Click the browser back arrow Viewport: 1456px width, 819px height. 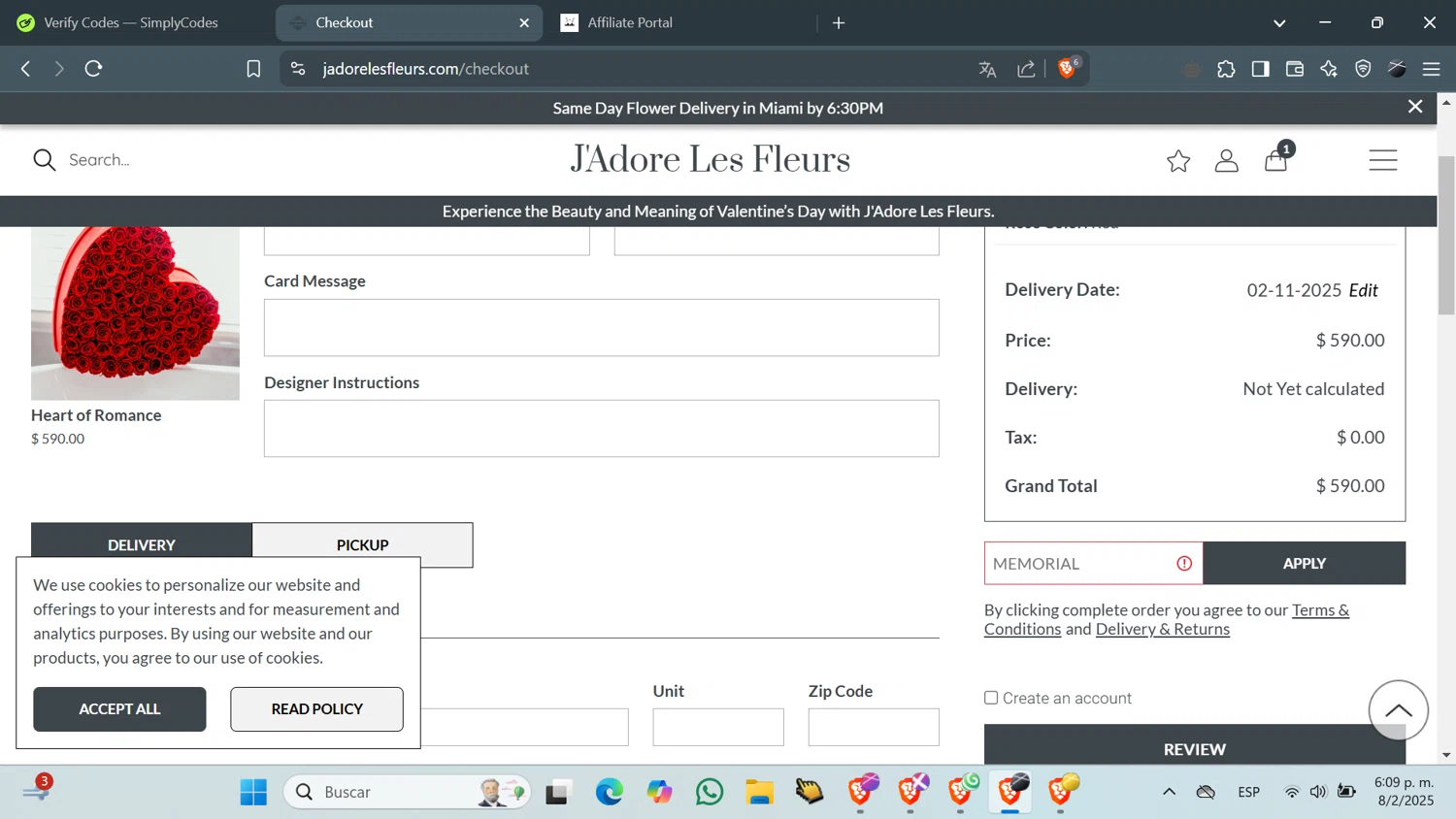[26, 69]
